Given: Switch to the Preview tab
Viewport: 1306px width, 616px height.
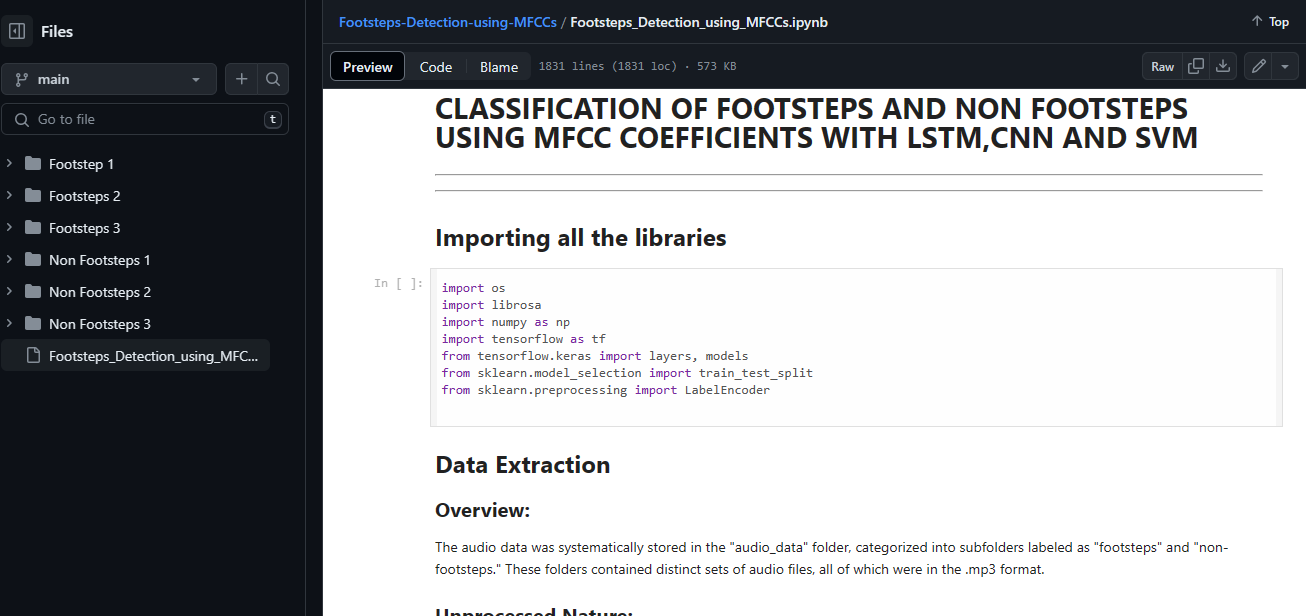Looking at the screenshot, I should point(368,66).
